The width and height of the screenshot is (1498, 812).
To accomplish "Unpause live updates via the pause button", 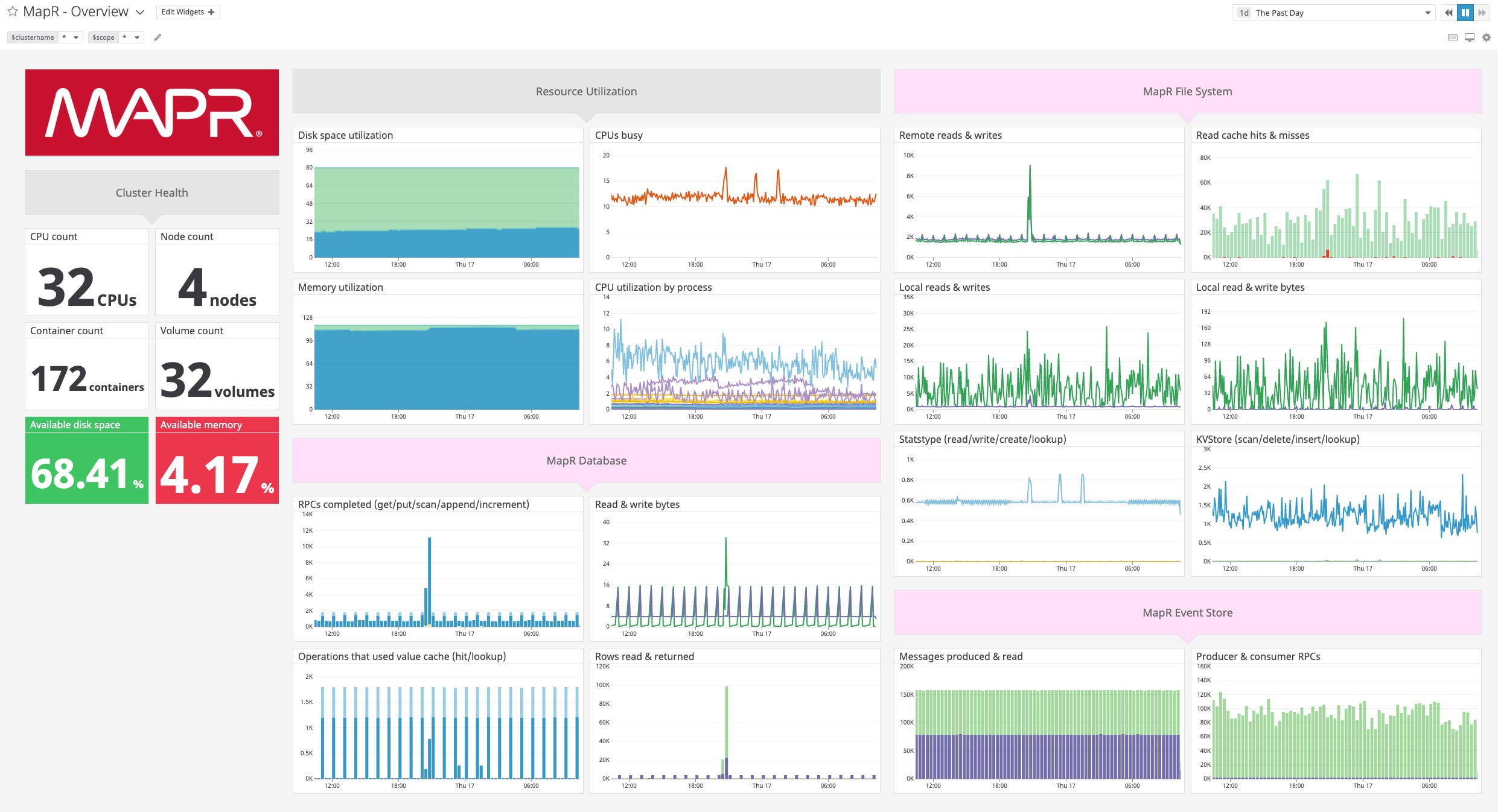I will click(1465, 12).
